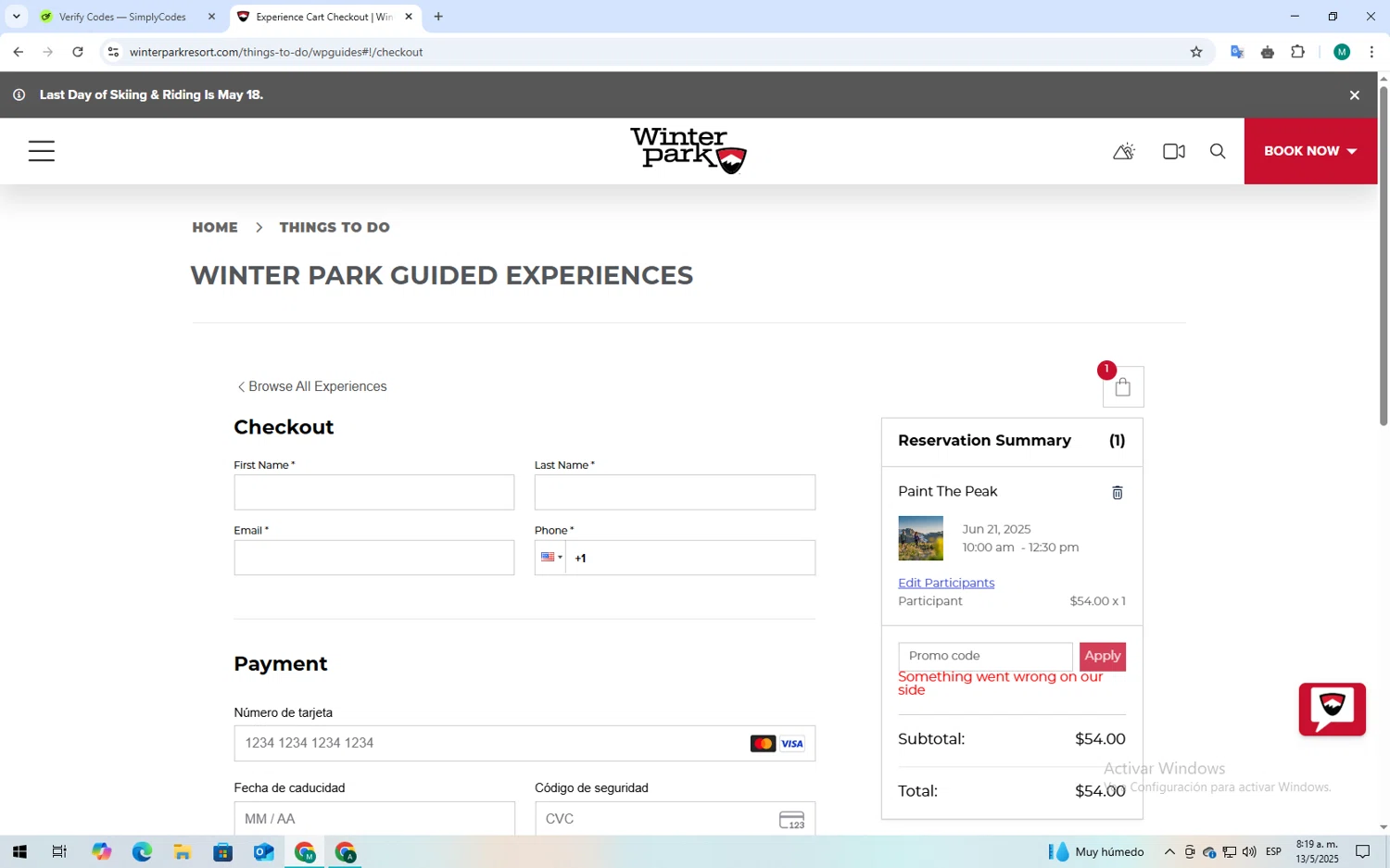The height and width of the screenshot is (868, 1390).
Task: Open phone country flag selector
Action: (550, 558)
